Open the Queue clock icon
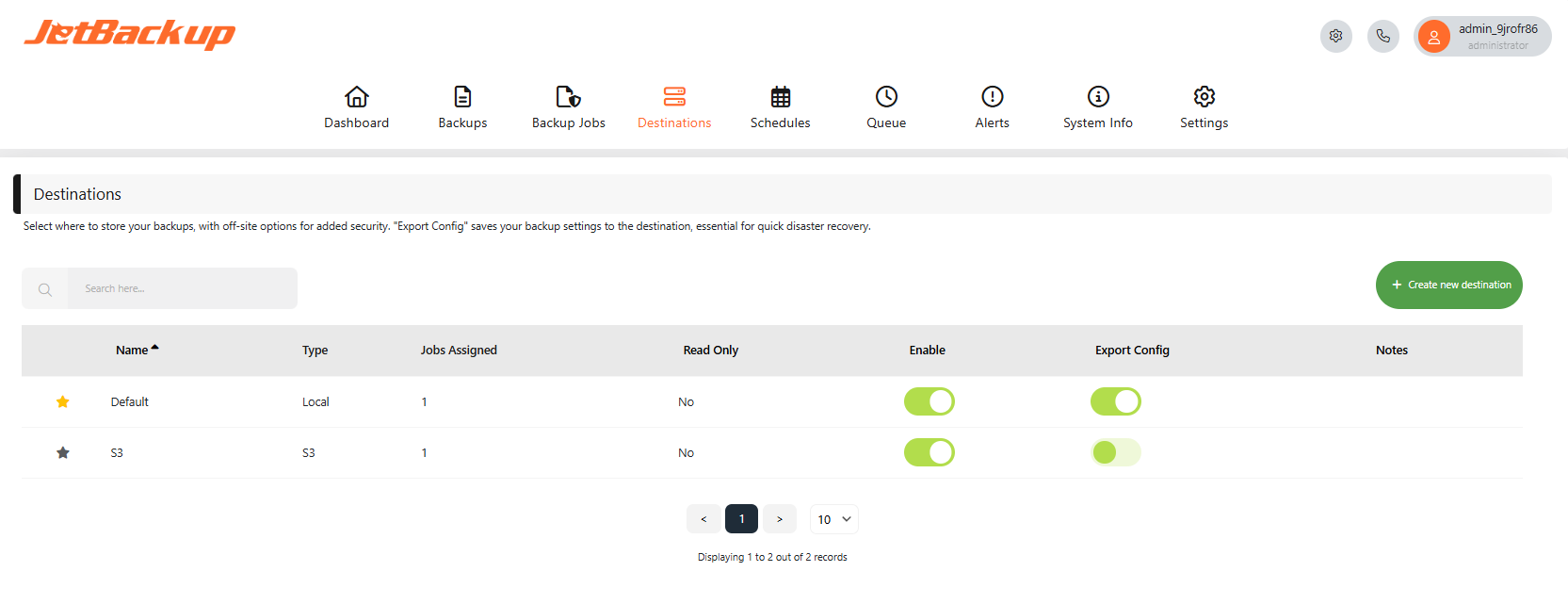 (886, 97)
